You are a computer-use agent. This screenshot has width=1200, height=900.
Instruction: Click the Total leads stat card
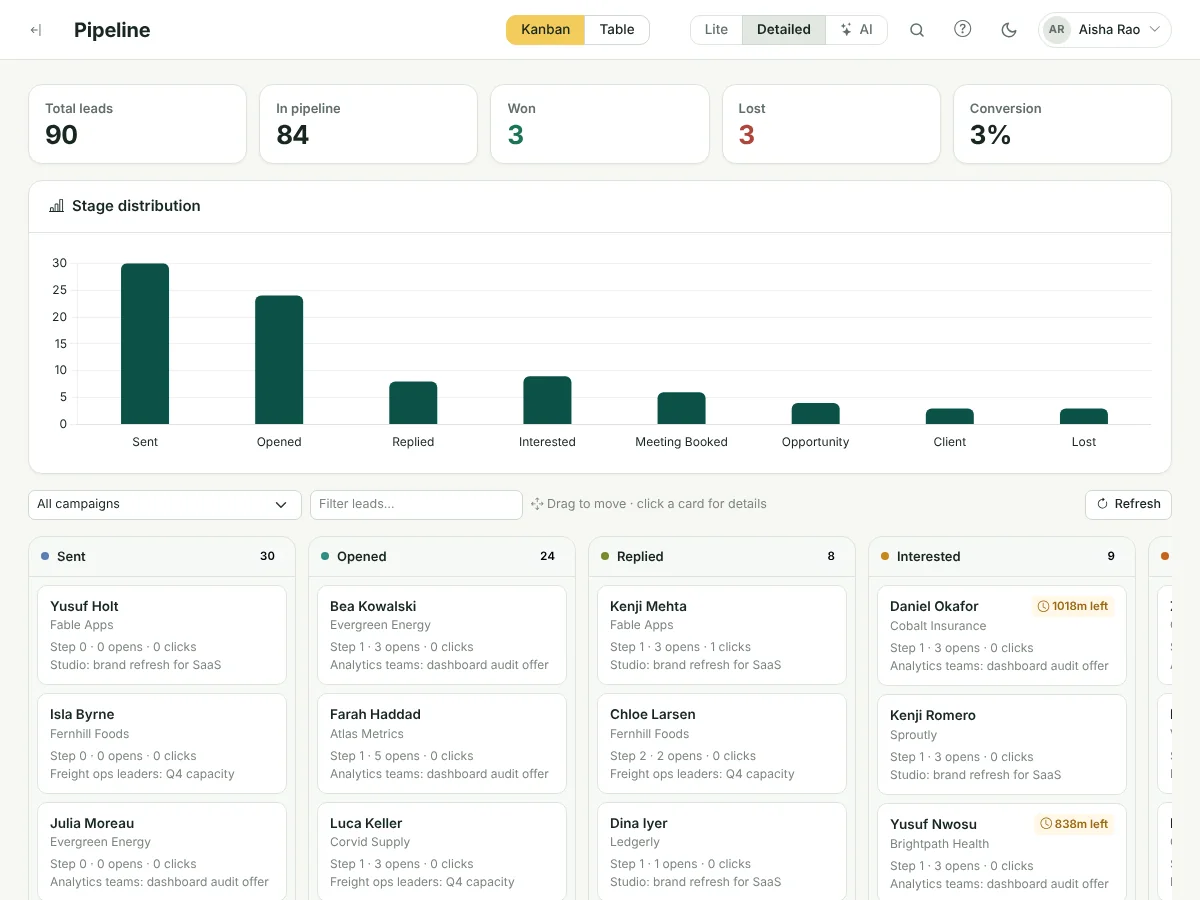point(138,124)
